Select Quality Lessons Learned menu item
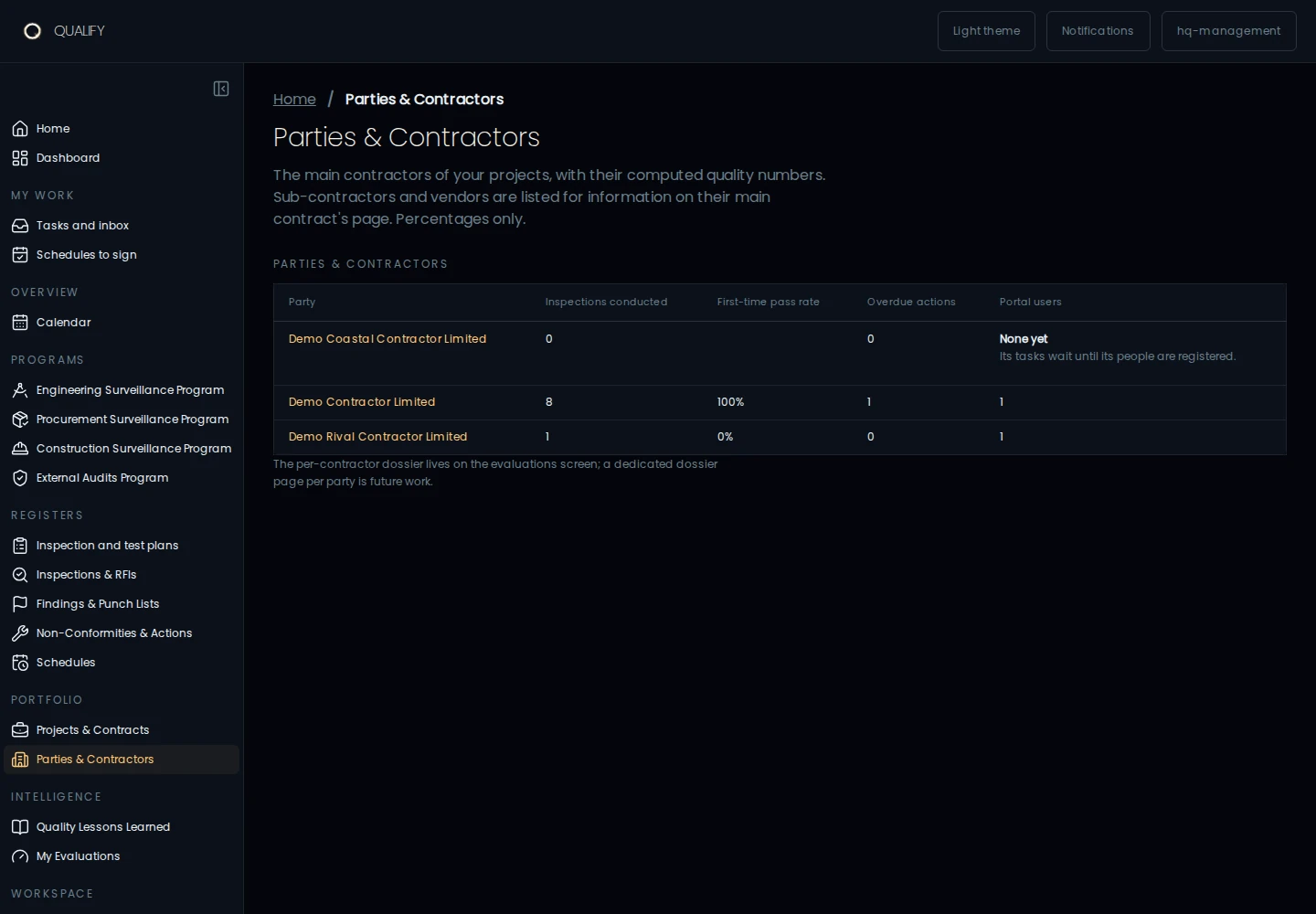Screen dimensions: 1316x914 coord(122,827)
